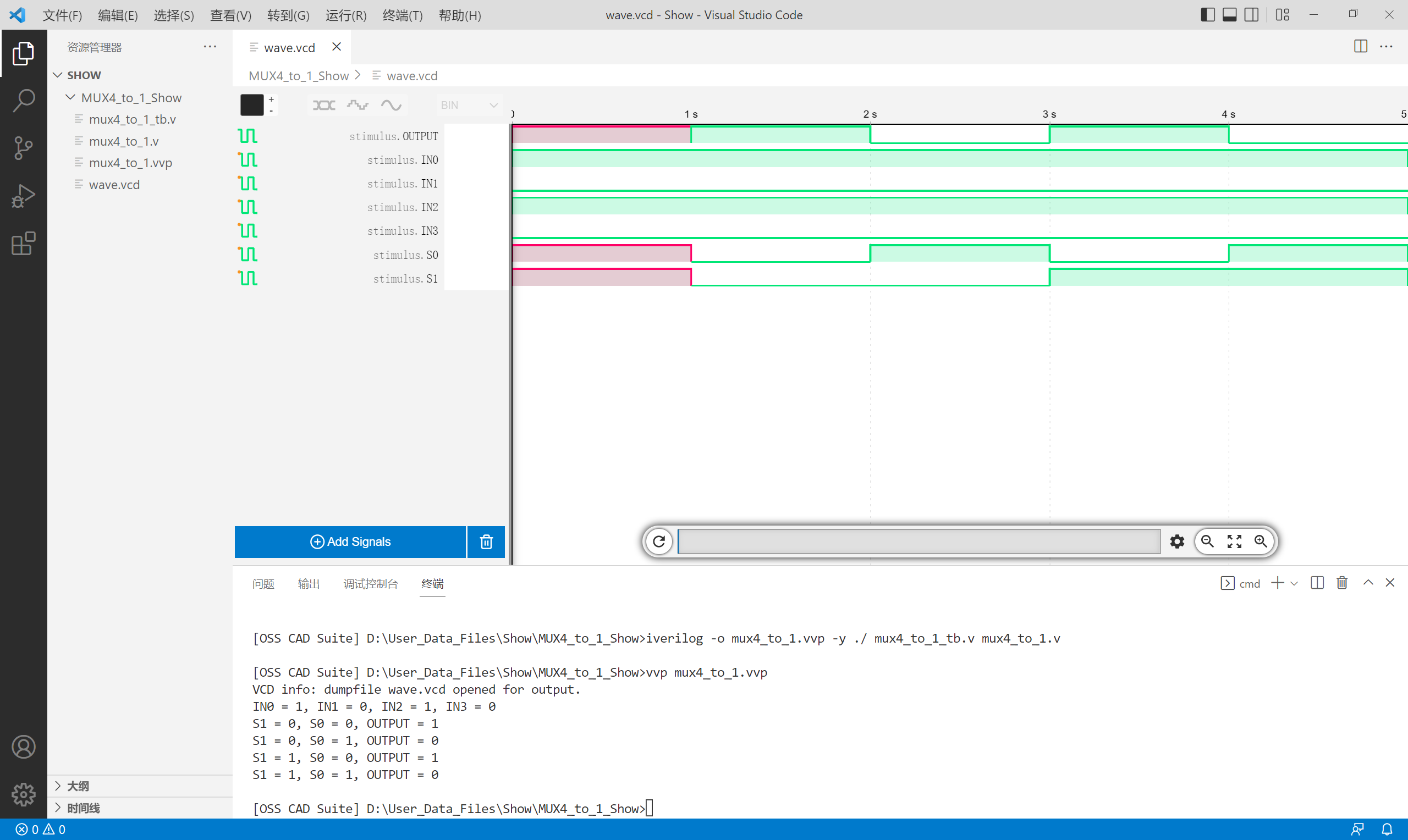Image resolution: width=1408 pixels, height=840 pixels.
Task: Click waveform icon for stimulus.IN2
Action: 248,207
